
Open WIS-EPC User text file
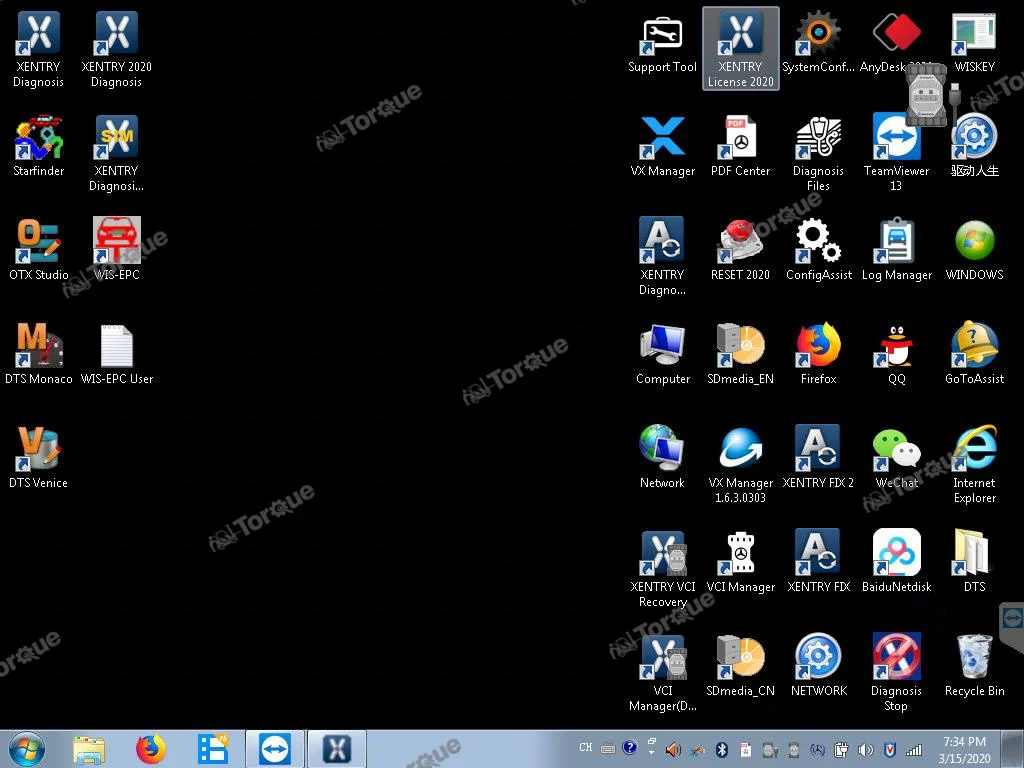click(x=116, y=353)
